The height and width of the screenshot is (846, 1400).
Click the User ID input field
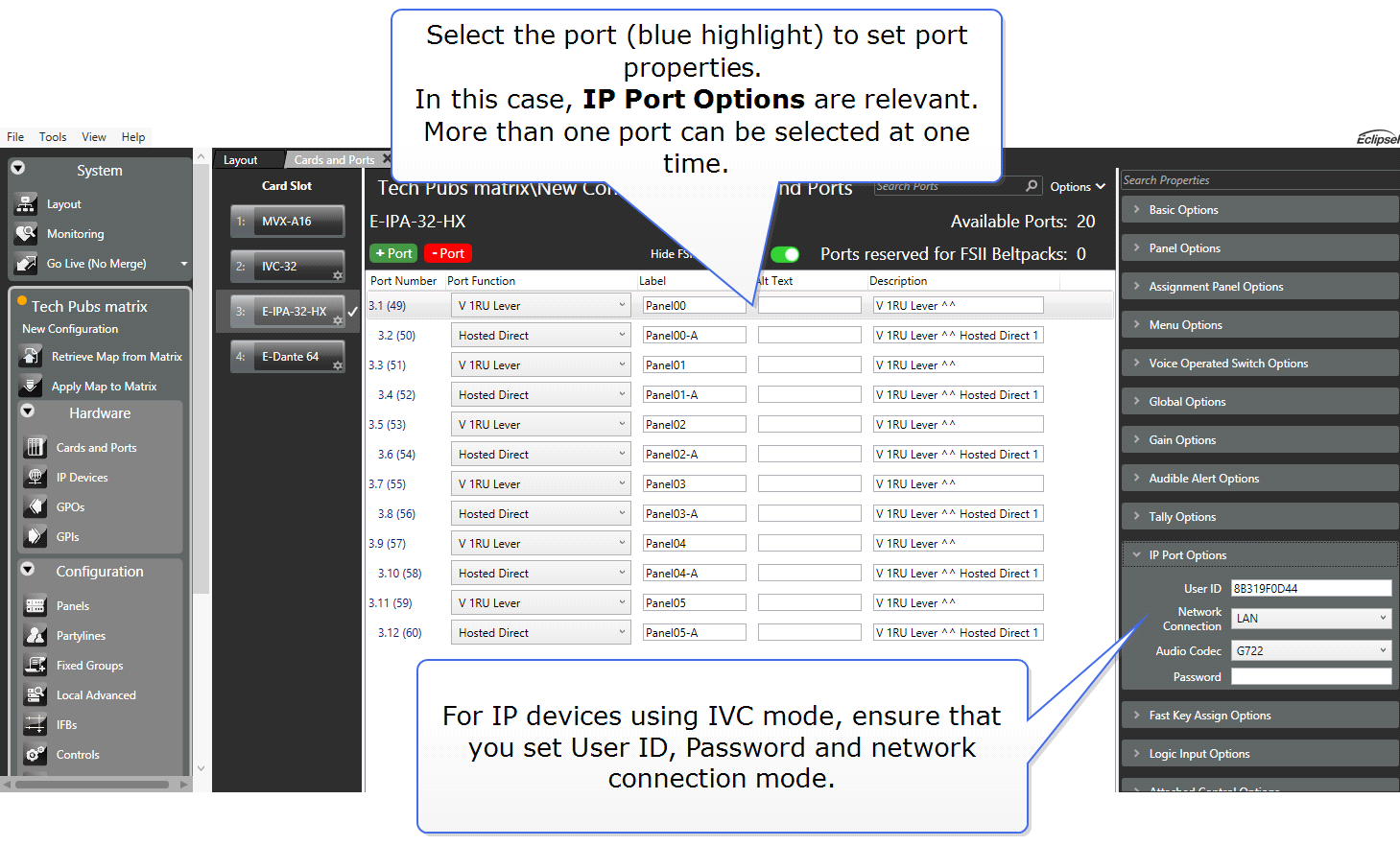(x=1311, y=589)
